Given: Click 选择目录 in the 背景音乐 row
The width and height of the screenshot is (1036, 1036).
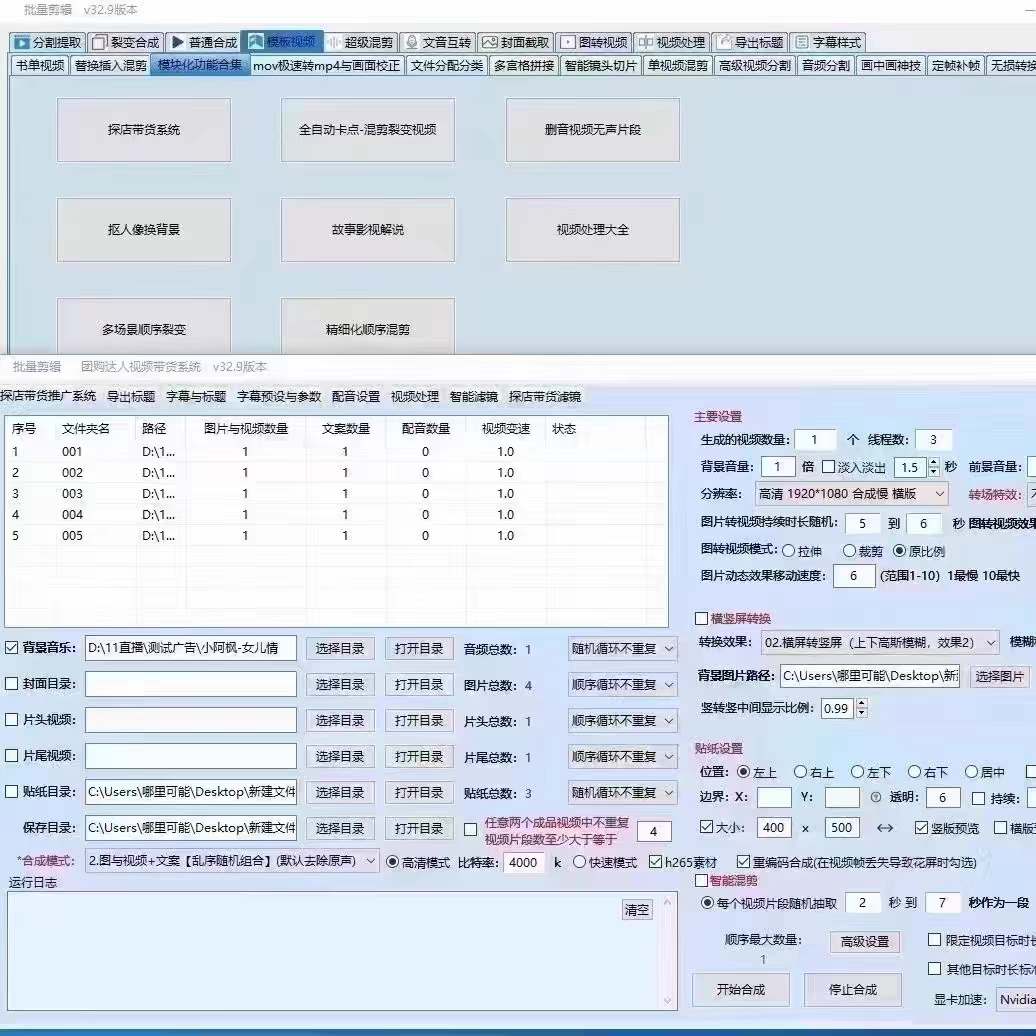Looking at the screenshot, I should 340,649.
